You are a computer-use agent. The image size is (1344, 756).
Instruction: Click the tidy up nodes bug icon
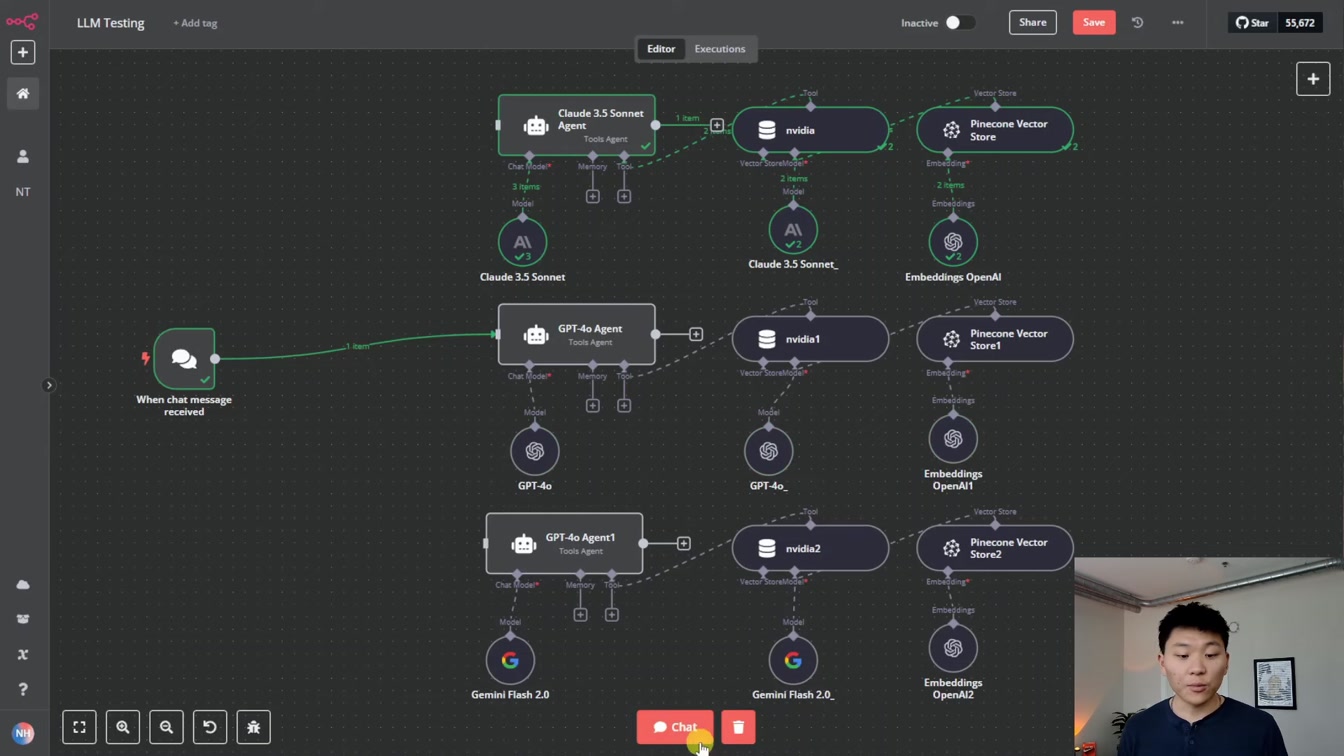253,727
